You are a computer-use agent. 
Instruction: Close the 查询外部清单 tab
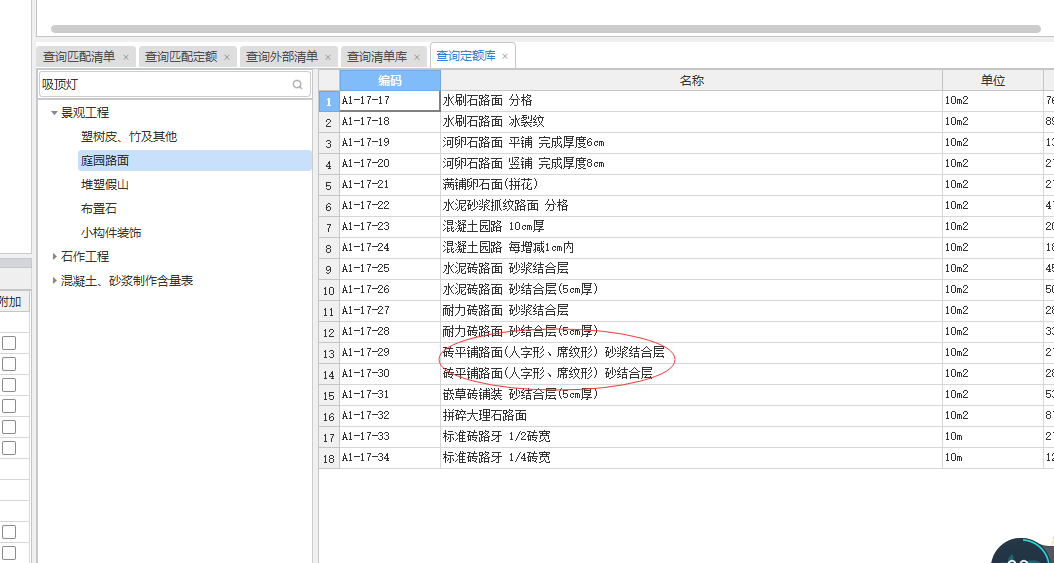[x=328, y=57]
